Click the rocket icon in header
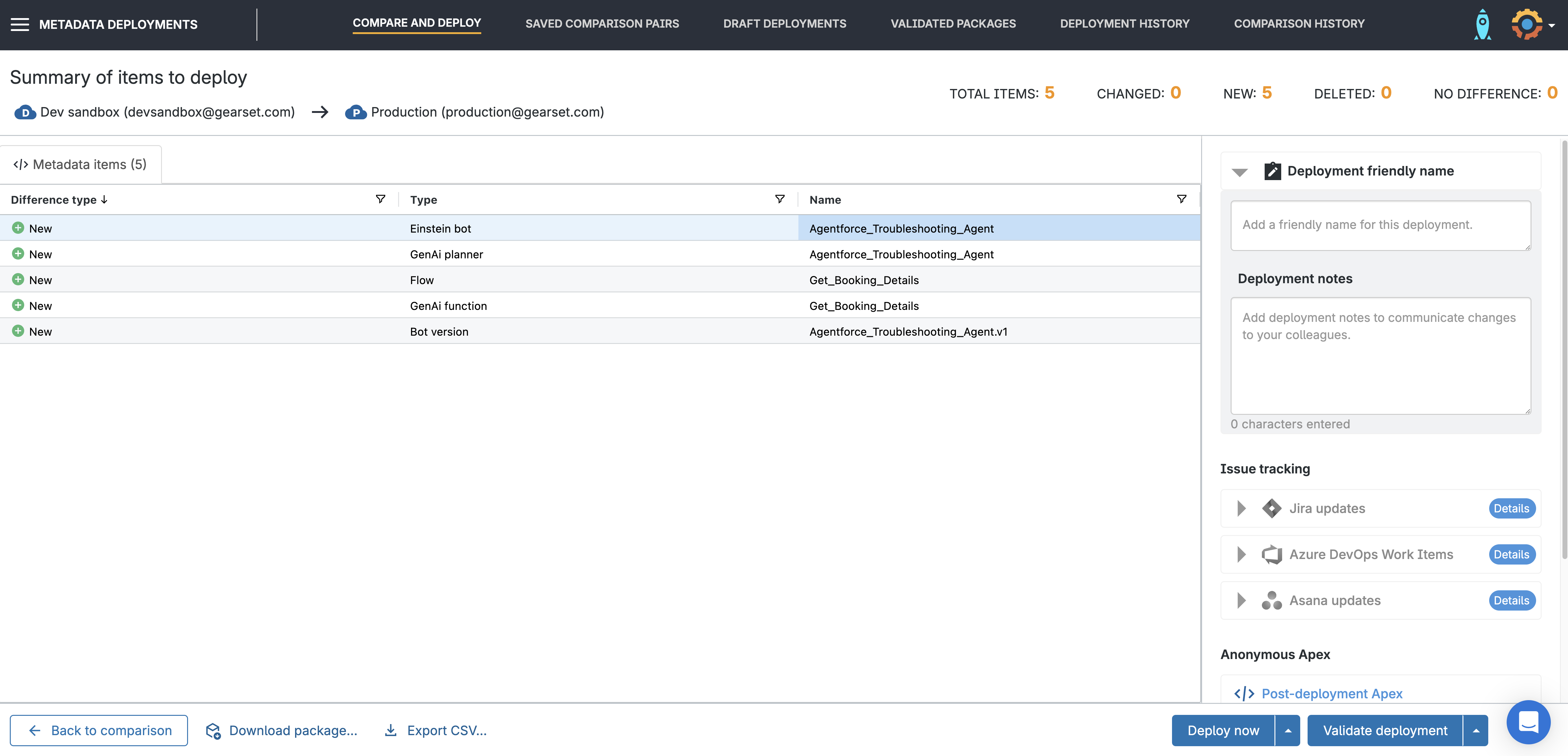1568x756 pixels. [x=1482, y=24]
